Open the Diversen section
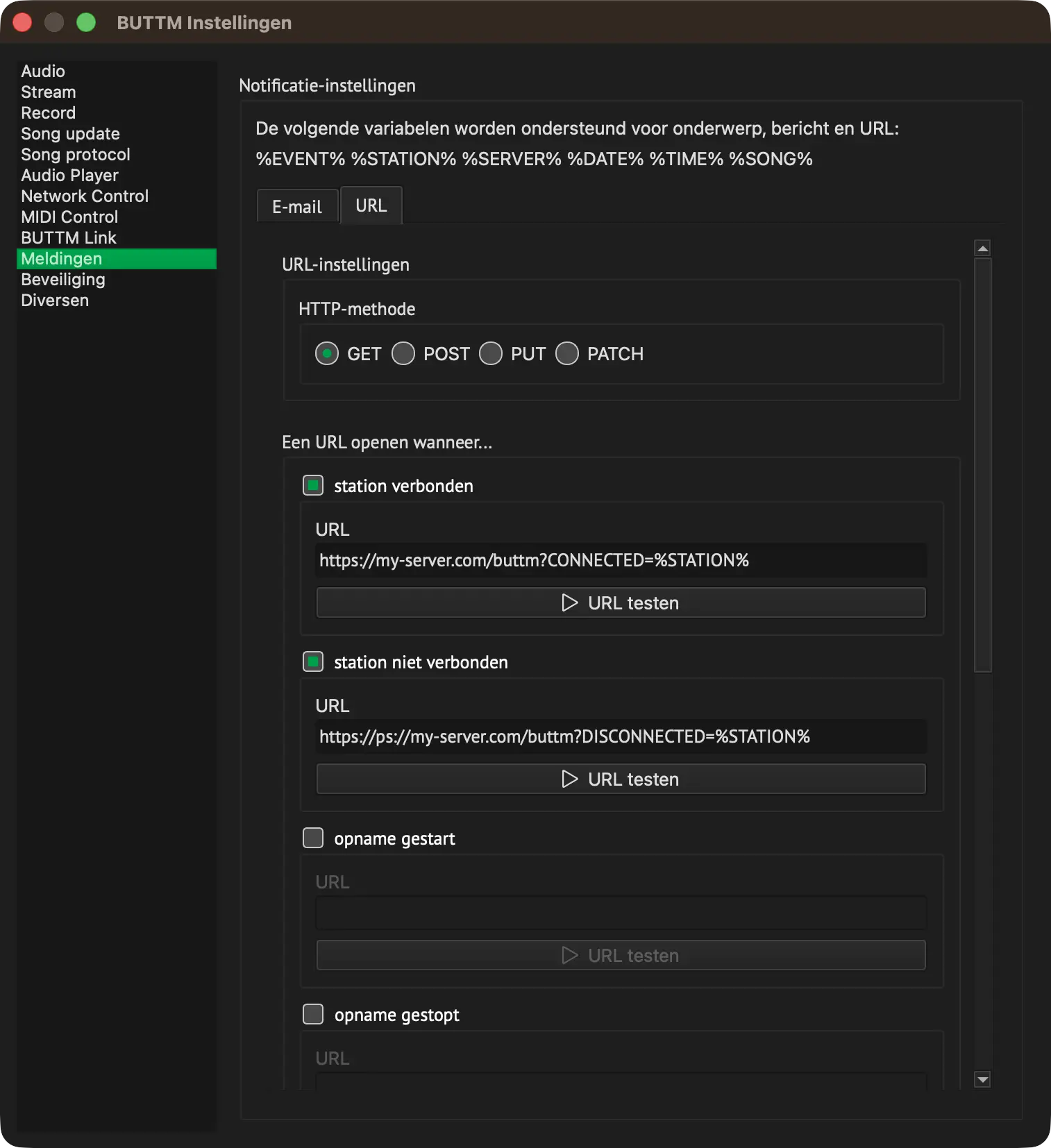Image resolution: width=1051 pixels, height=1148 pixels. pos(117,300)
